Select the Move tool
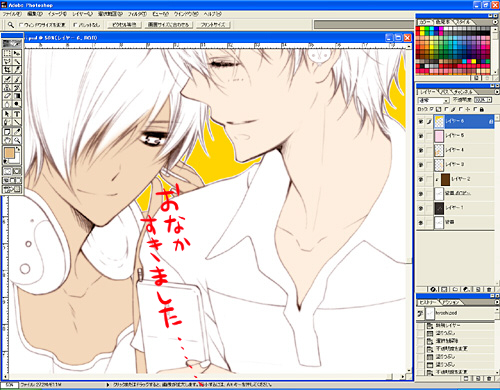Image resolution: width=500 pixels, height=390 pixels. pos(17,53)
